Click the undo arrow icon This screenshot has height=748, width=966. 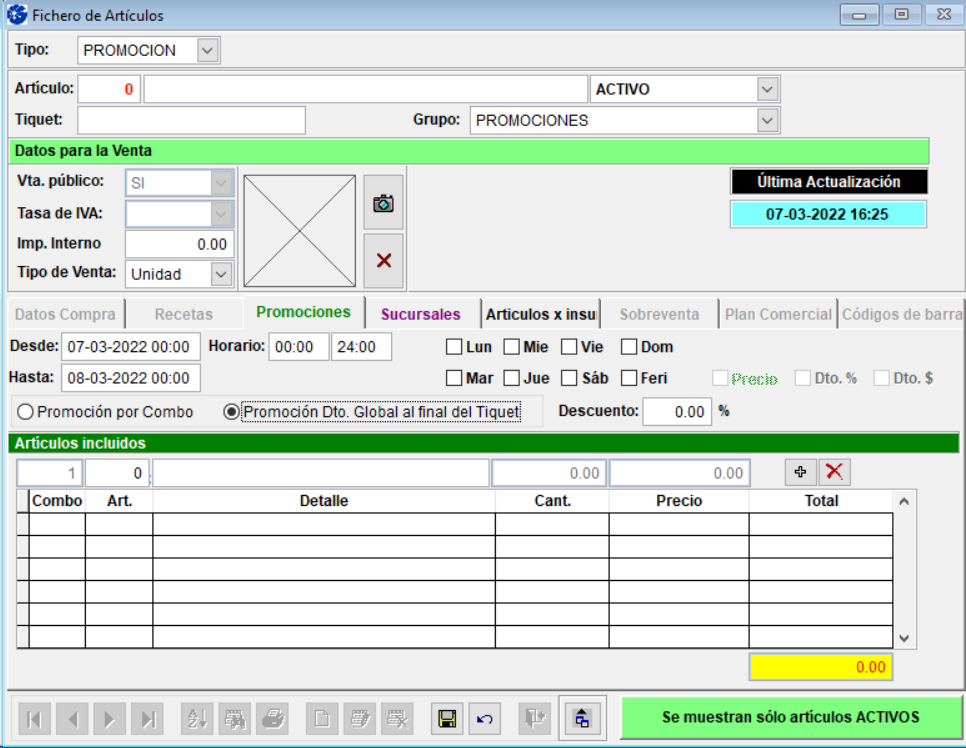click(x=484, y=718)
